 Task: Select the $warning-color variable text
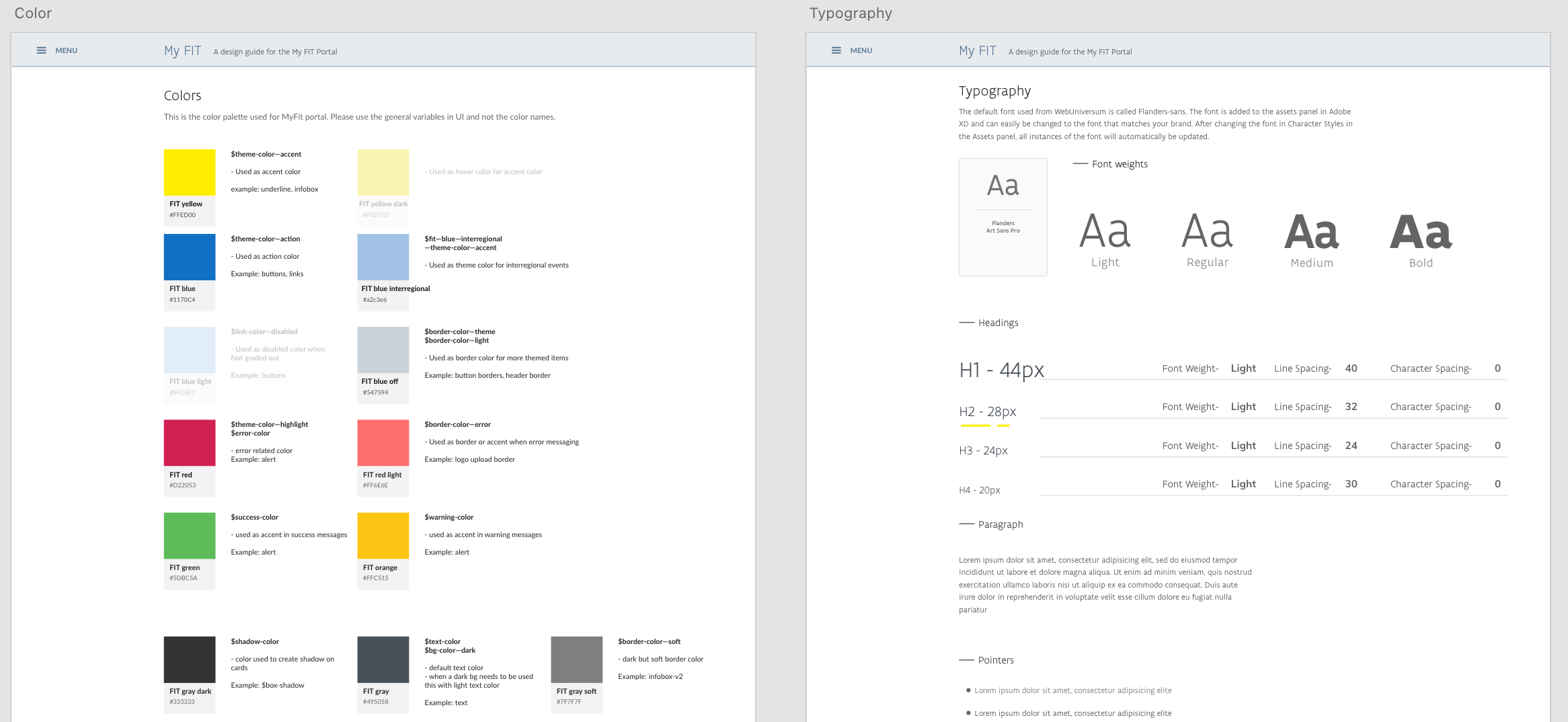[449, 517]
